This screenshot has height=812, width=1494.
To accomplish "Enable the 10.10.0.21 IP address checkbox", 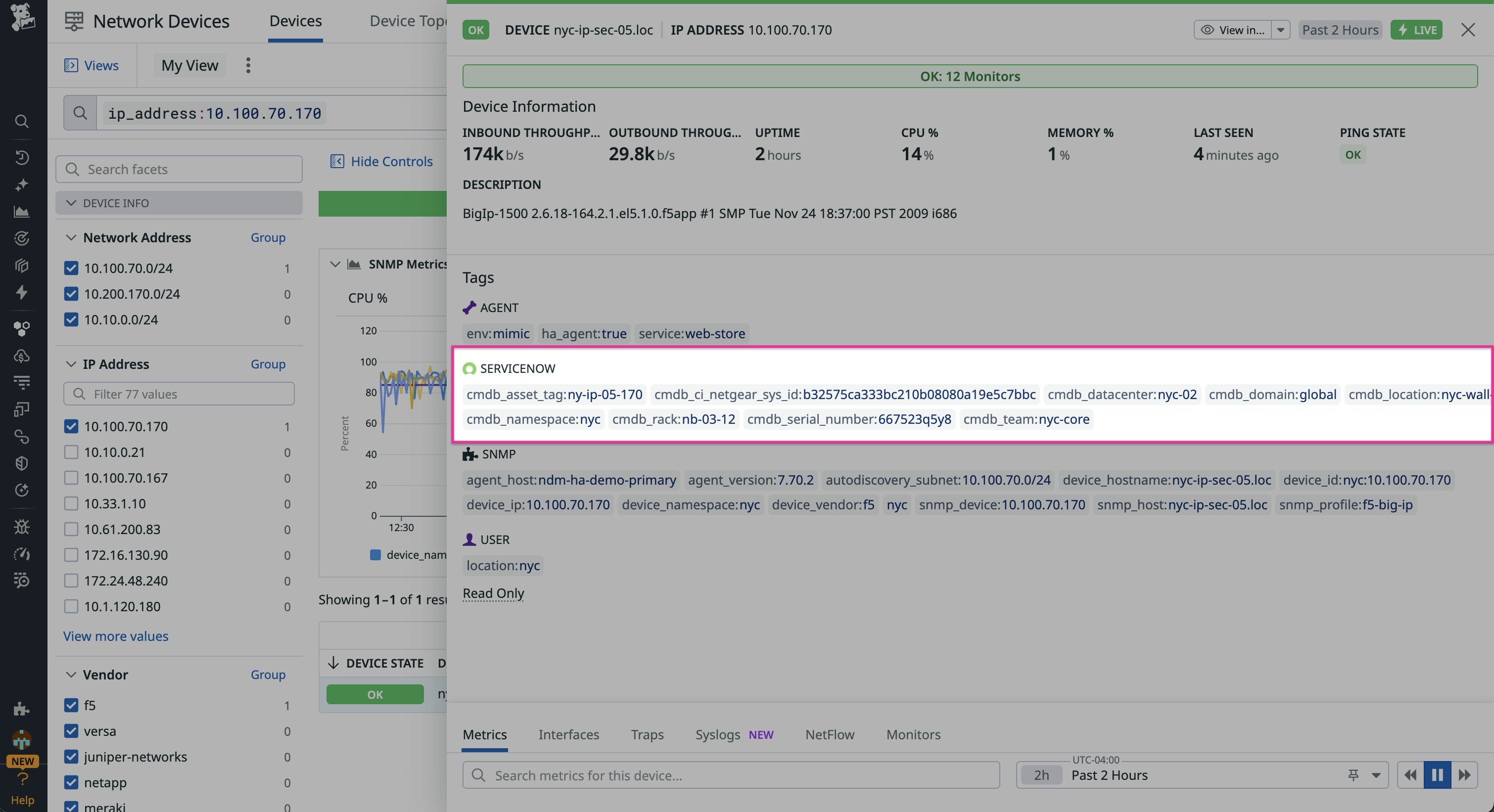I will coord(71,452).
